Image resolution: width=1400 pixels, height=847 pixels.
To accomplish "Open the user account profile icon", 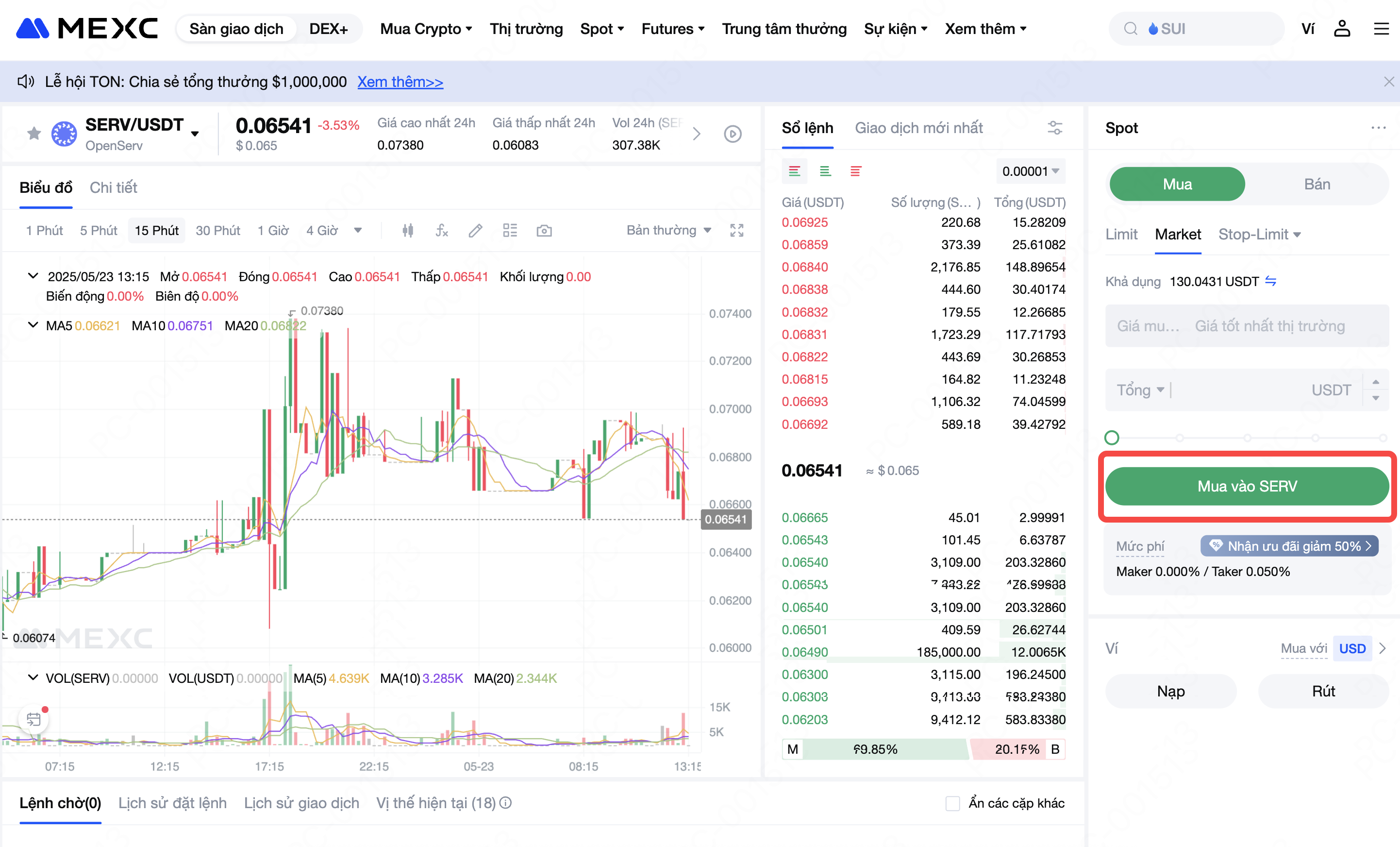I will (x=1342, y=29).
